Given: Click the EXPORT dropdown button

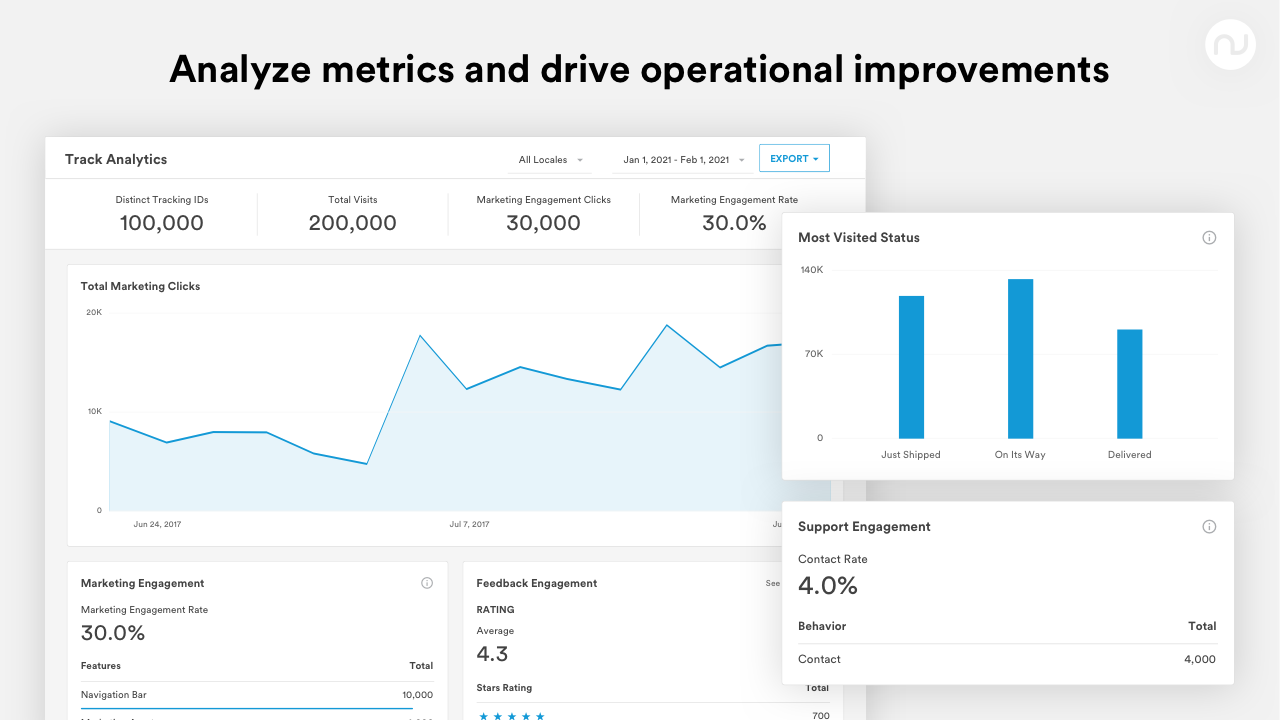Looking at the screenshot, I should coord(794,158).
